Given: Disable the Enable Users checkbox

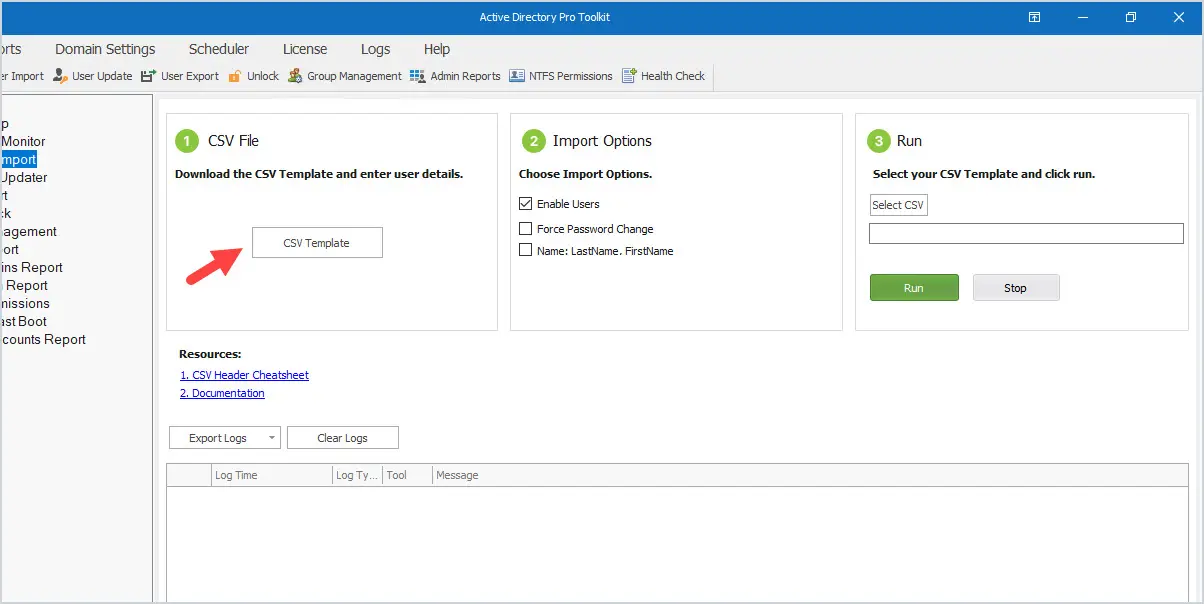Looking at the screenshot, I should [526, 204].
